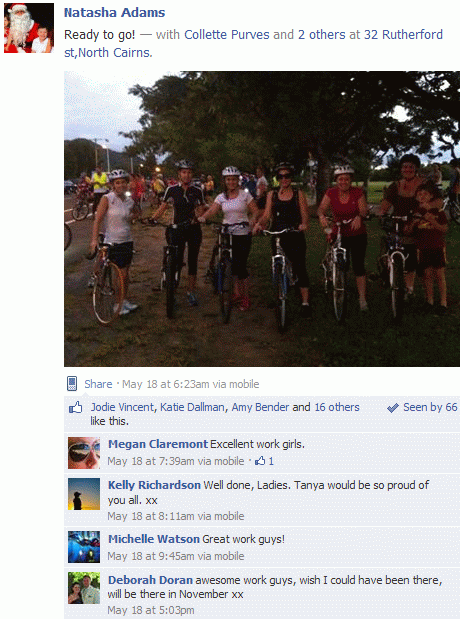Click the mobile phone icon beside Share

pos(72,383)
